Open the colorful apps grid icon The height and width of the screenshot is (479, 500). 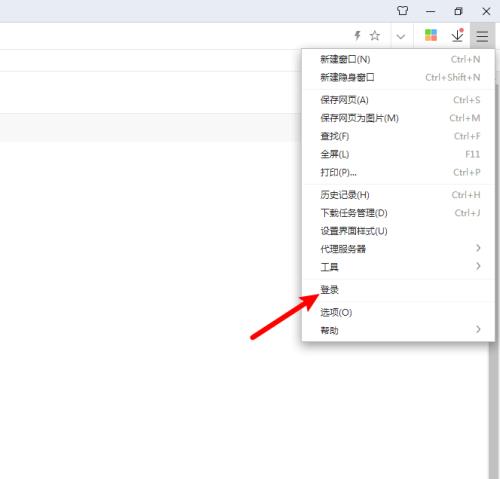[x=431, y=35]
